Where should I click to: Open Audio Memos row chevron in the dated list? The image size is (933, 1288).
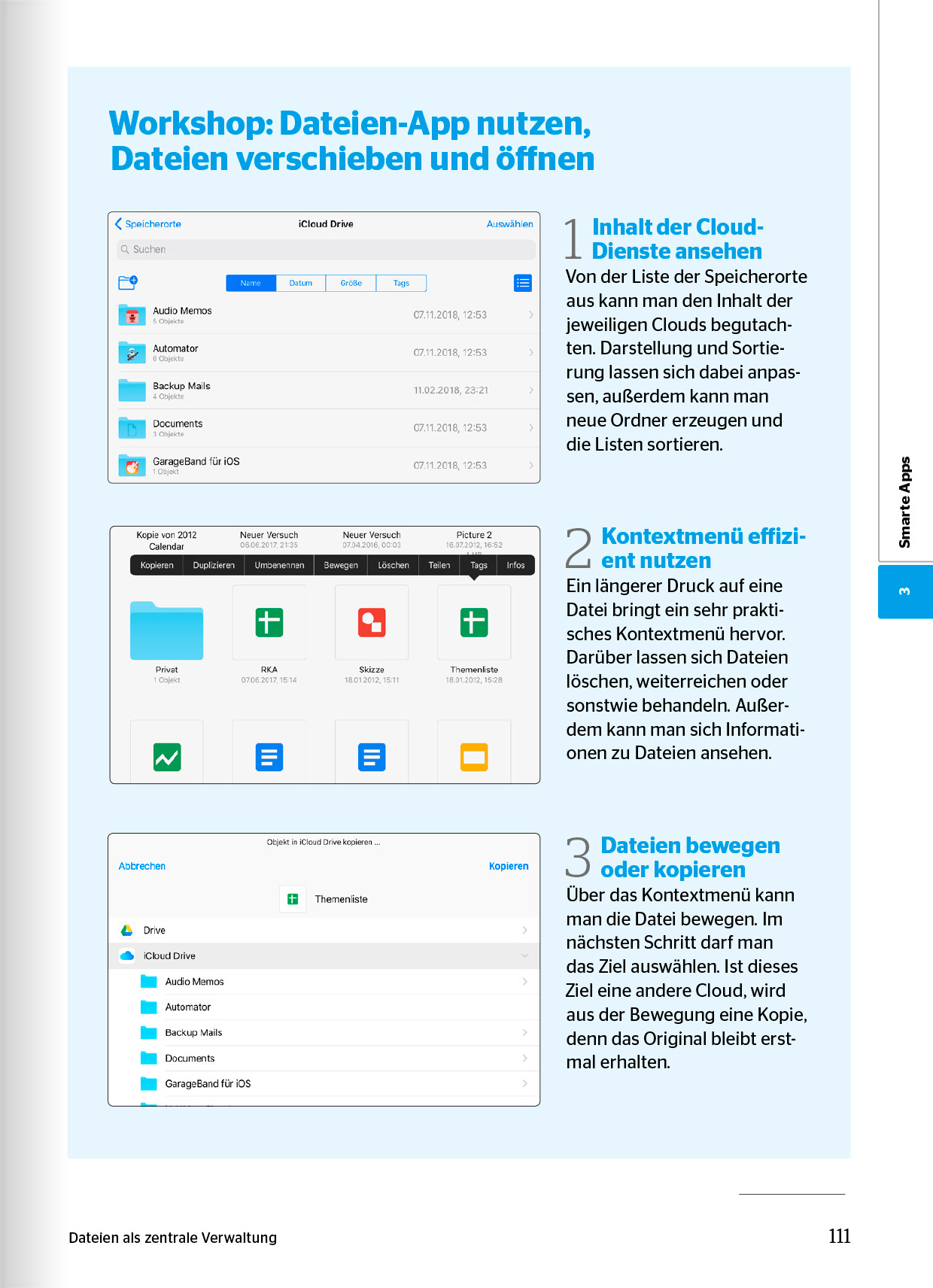coord(530,314)
